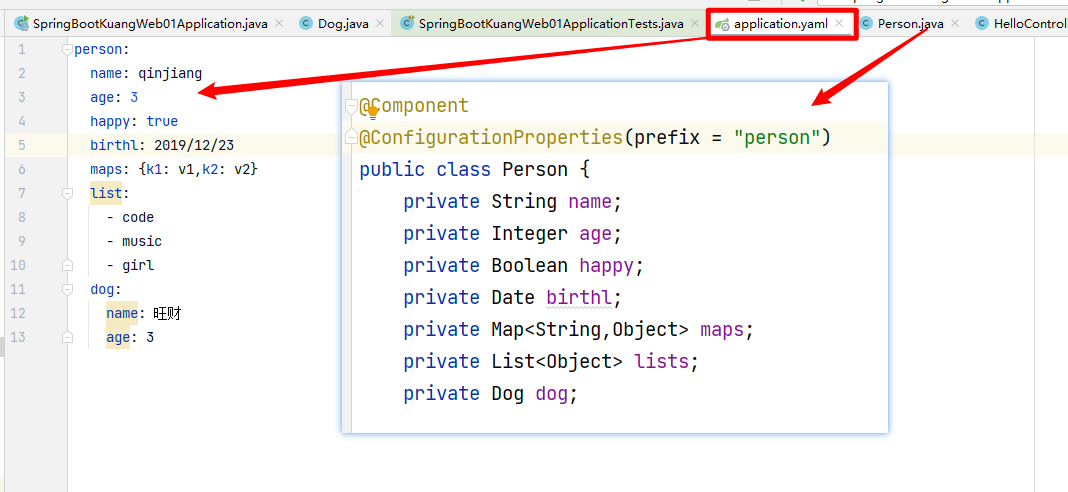Switch to the SpringBootKuangWeb01Application.java tab
This screenshot has width=1068, height=492.
[x=141, y=24]
